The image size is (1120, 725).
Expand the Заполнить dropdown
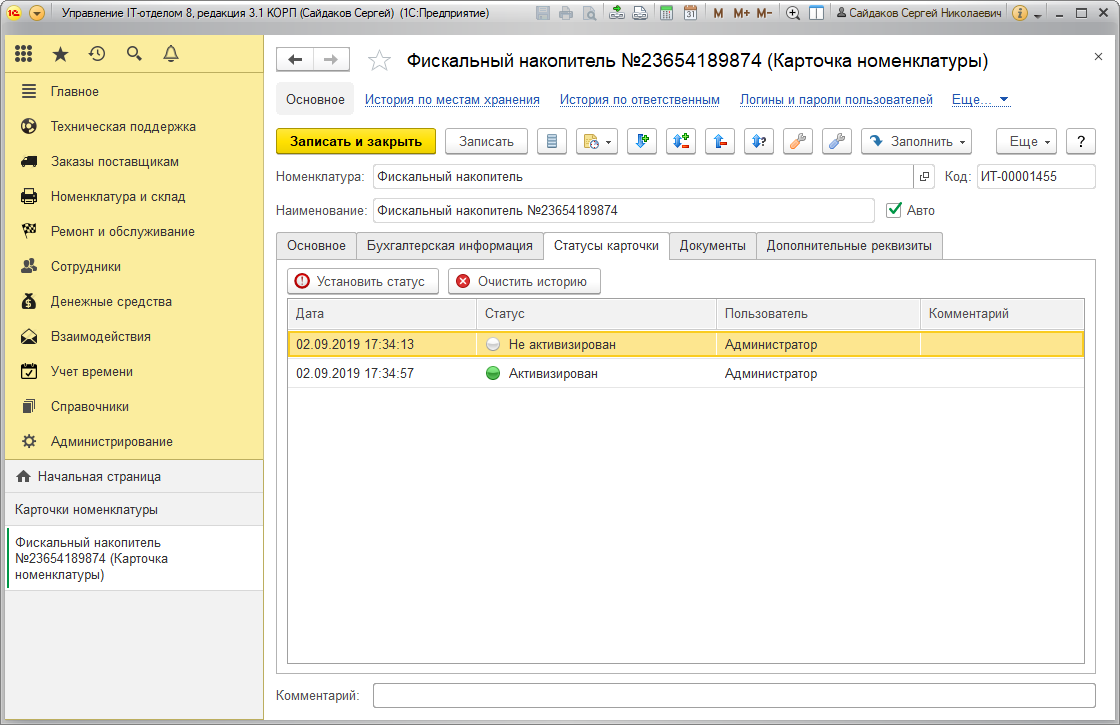[x=917, y=141]
